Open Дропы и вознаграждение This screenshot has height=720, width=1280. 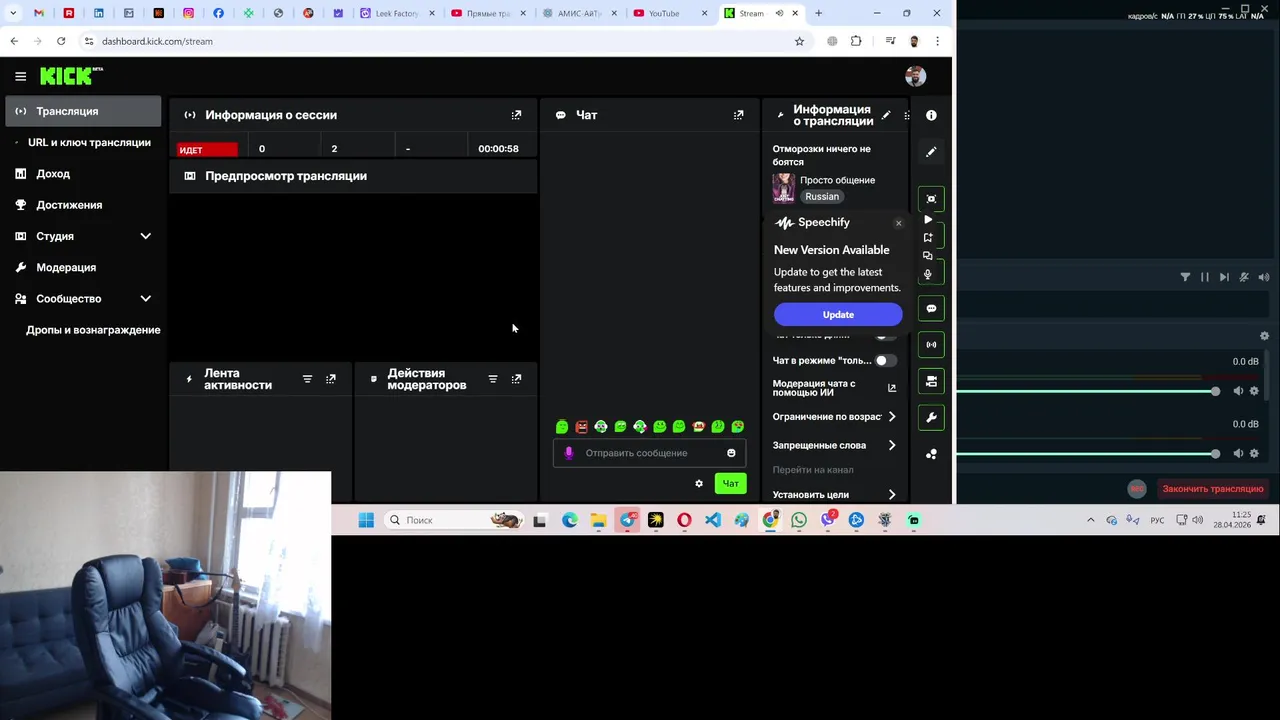click(x=93, y=330)
